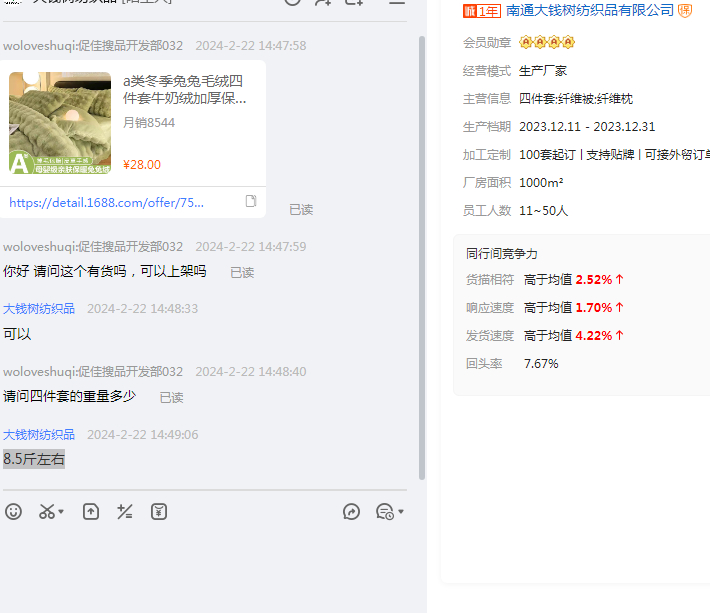Click the copy icon beside product link
The image size is (710, 613).
coord(251,202)
